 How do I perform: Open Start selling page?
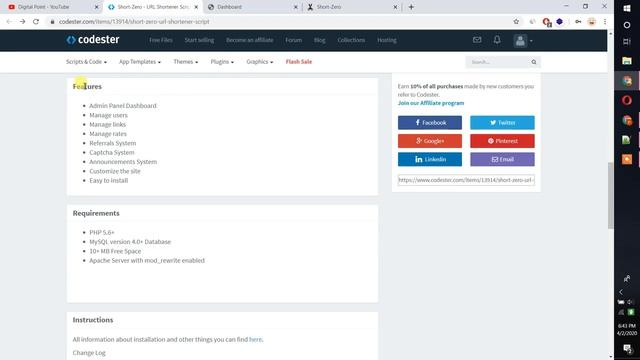coord(199,40)
